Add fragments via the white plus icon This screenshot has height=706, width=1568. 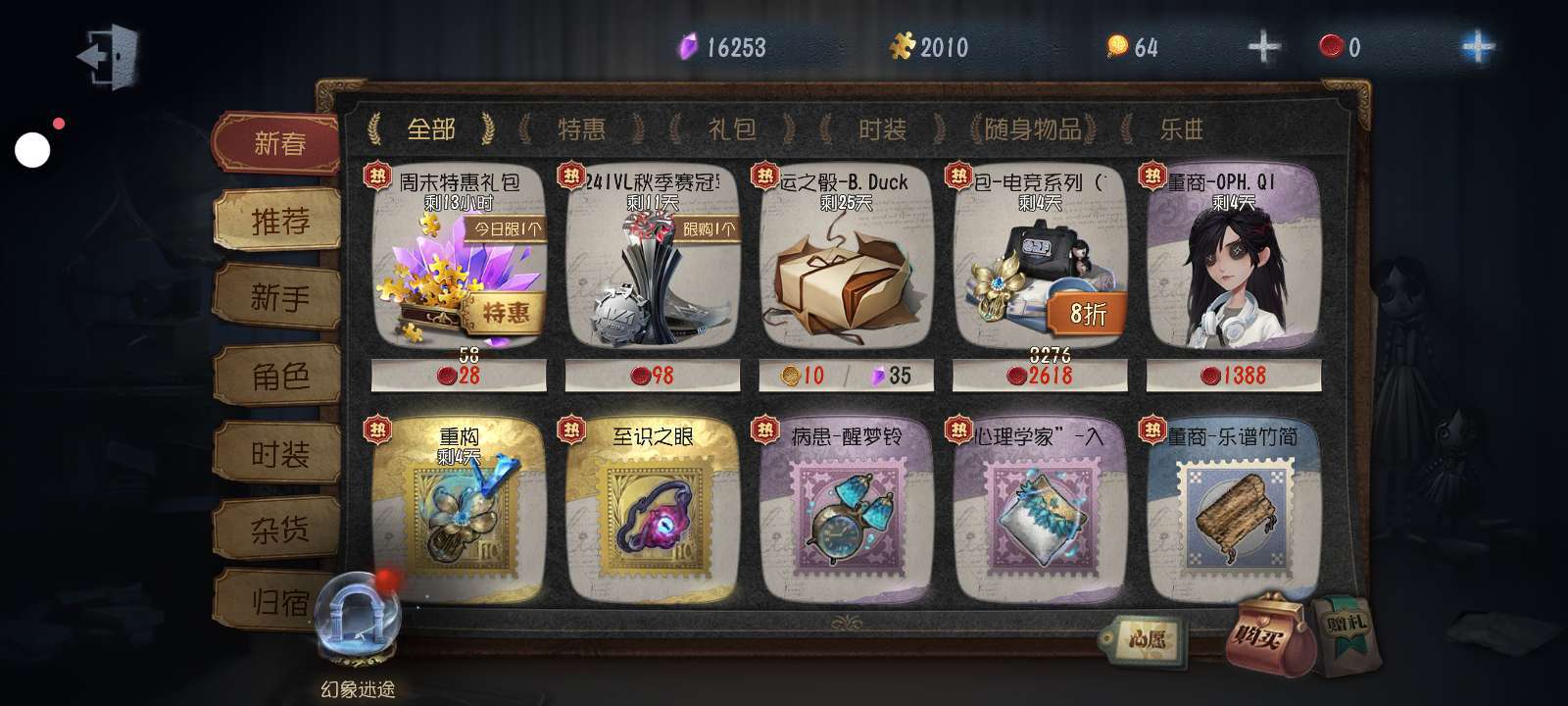1262,46
